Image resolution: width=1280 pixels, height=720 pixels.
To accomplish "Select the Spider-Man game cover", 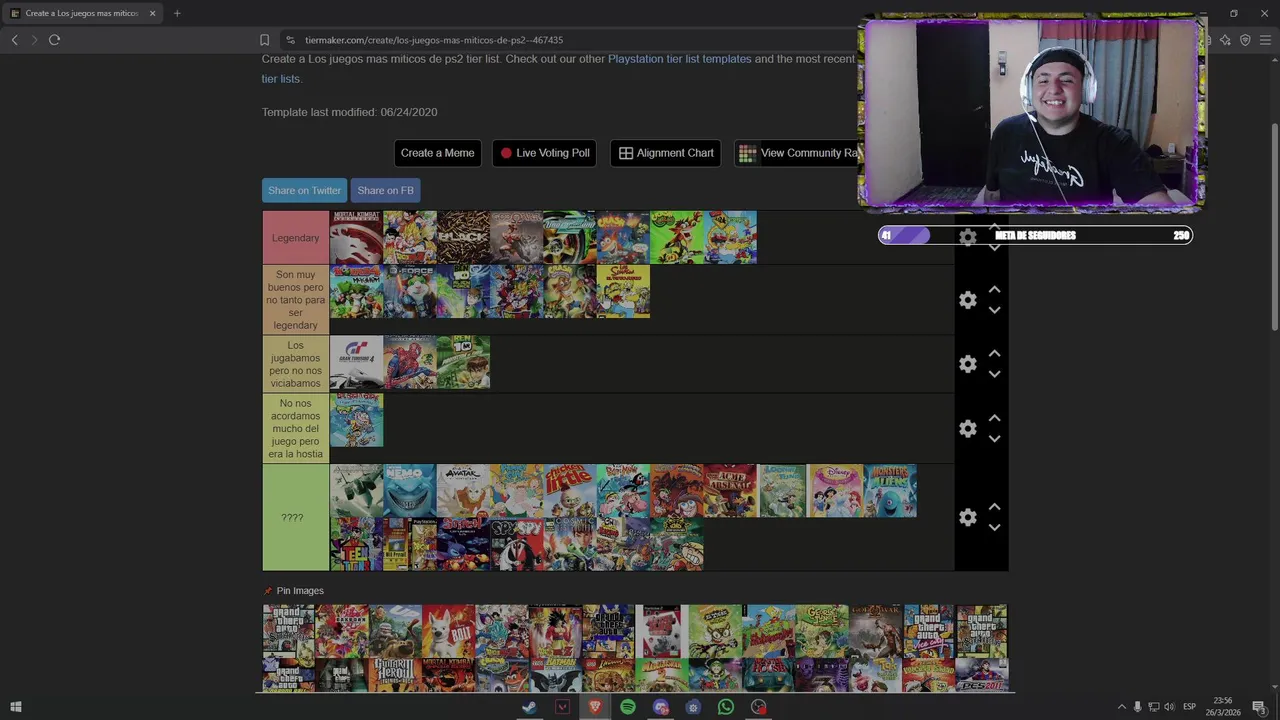I will pyautogui.click(x=410, y=362).
